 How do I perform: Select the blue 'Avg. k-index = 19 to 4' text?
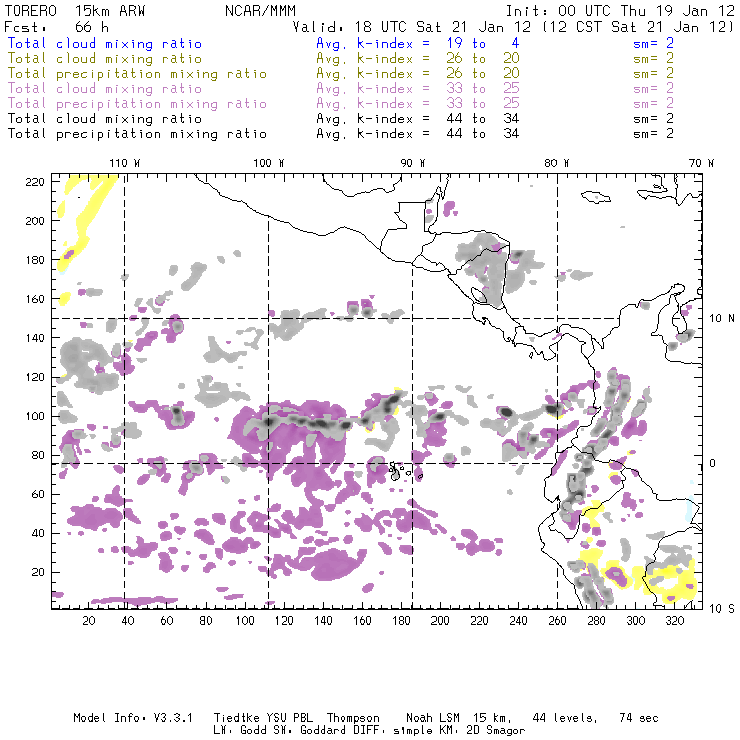pos(417,43)
